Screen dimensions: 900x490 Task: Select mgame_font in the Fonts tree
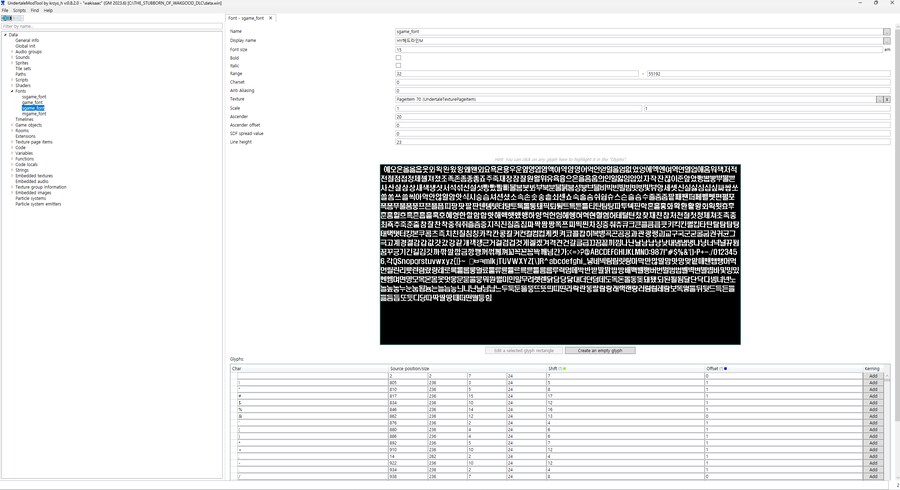coord(34,114)
